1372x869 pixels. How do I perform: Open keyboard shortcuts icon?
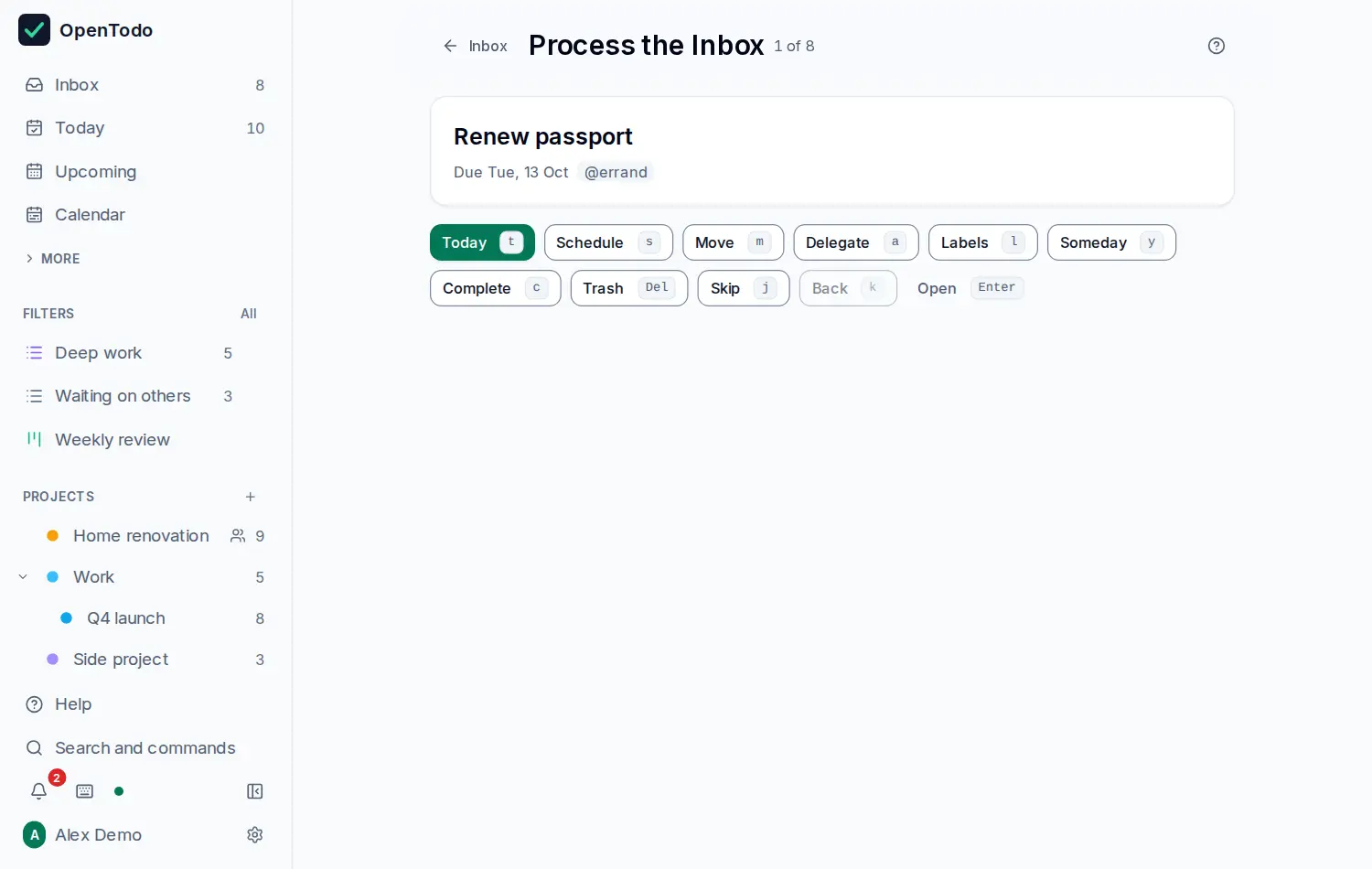(85, 791)
